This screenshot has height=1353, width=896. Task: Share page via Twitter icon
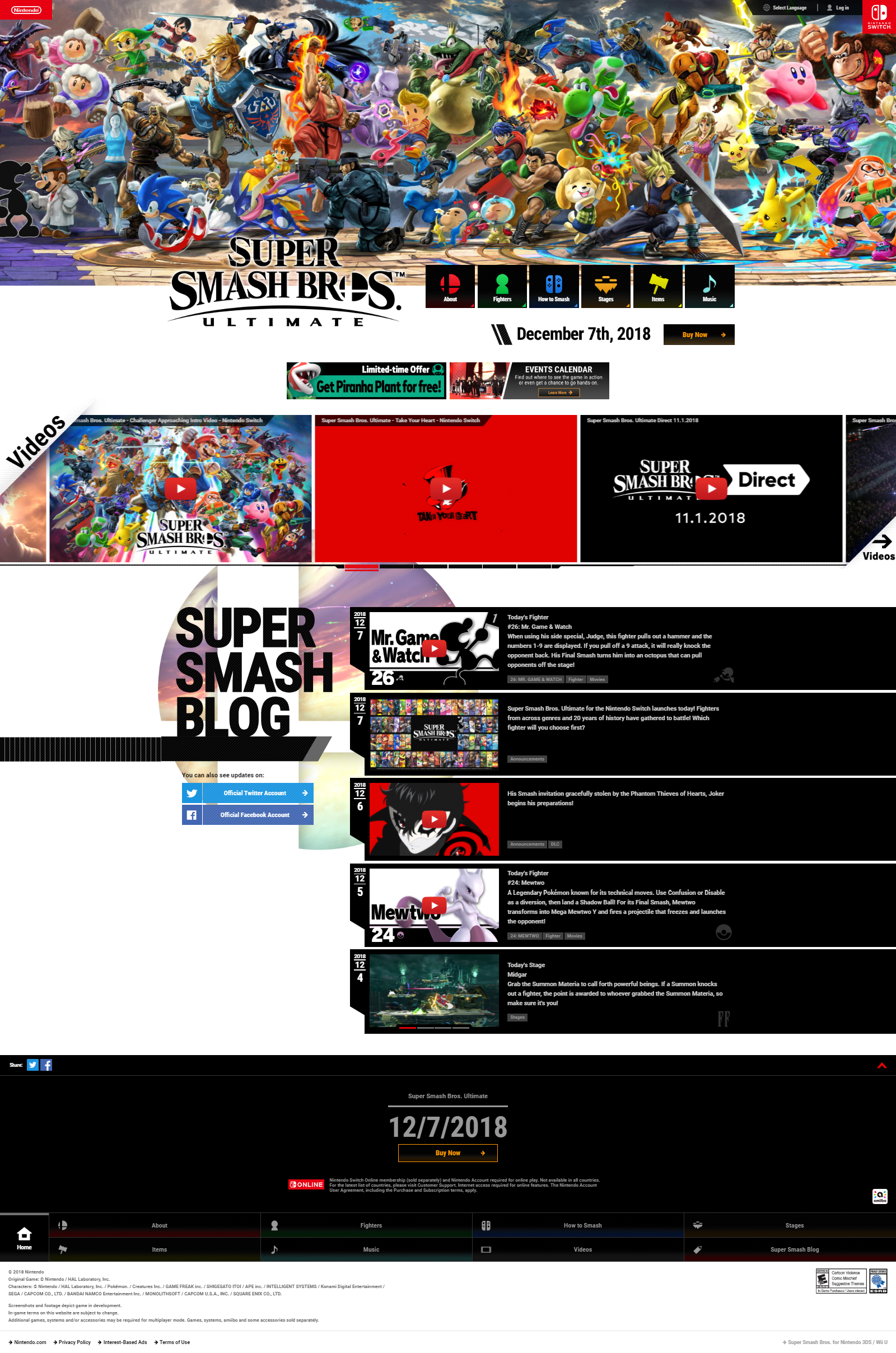[x=32, y=1065]
